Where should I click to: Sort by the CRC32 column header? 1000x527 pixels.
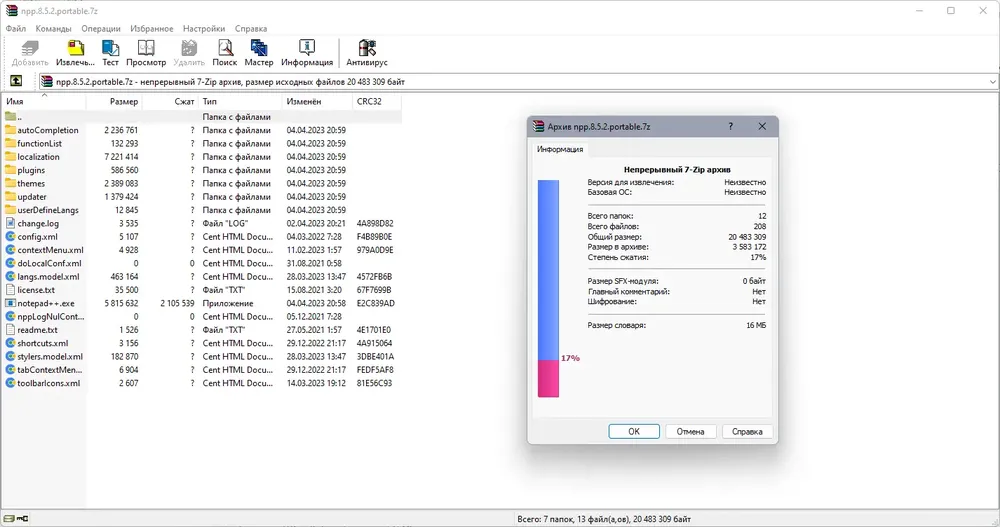tap(376, 101)
